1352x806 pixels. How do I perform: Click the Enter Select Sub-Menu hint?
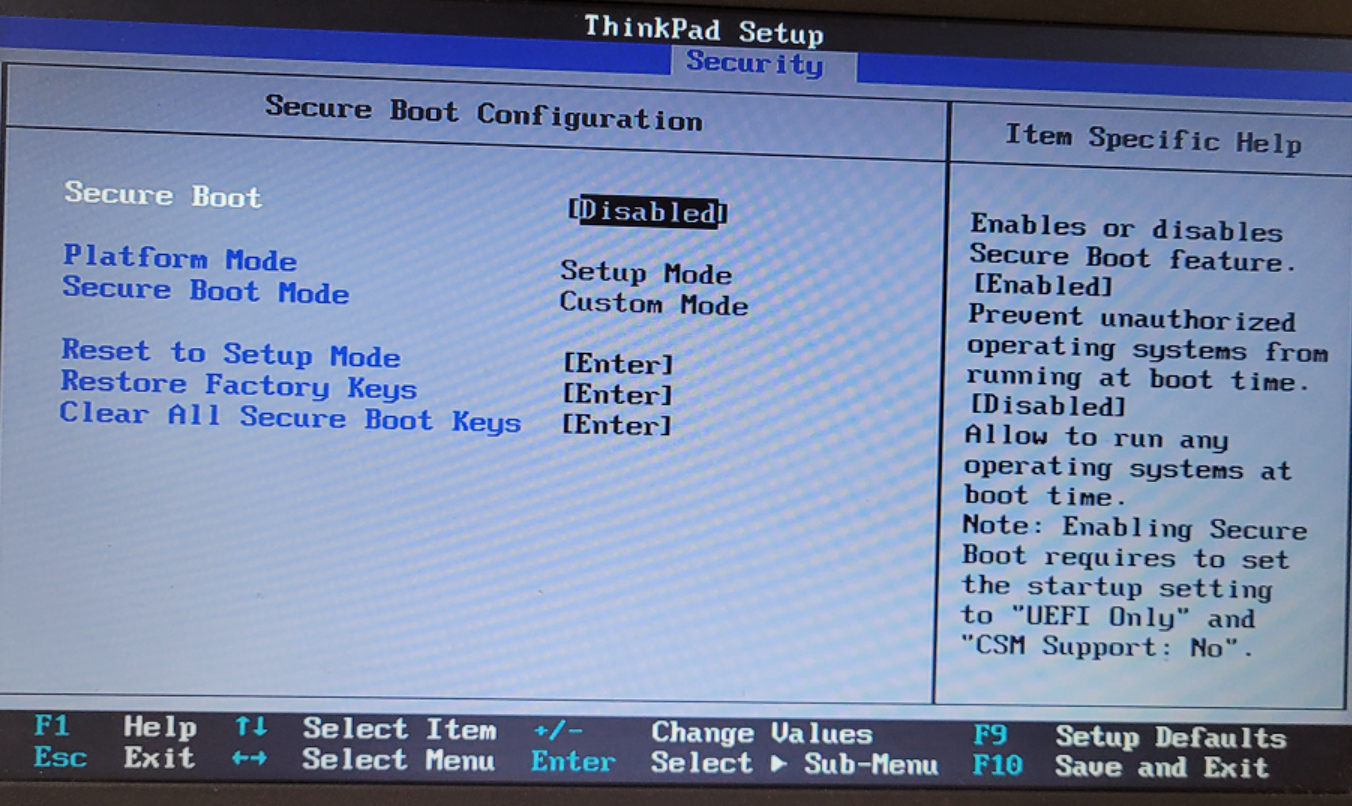point(734,763)
